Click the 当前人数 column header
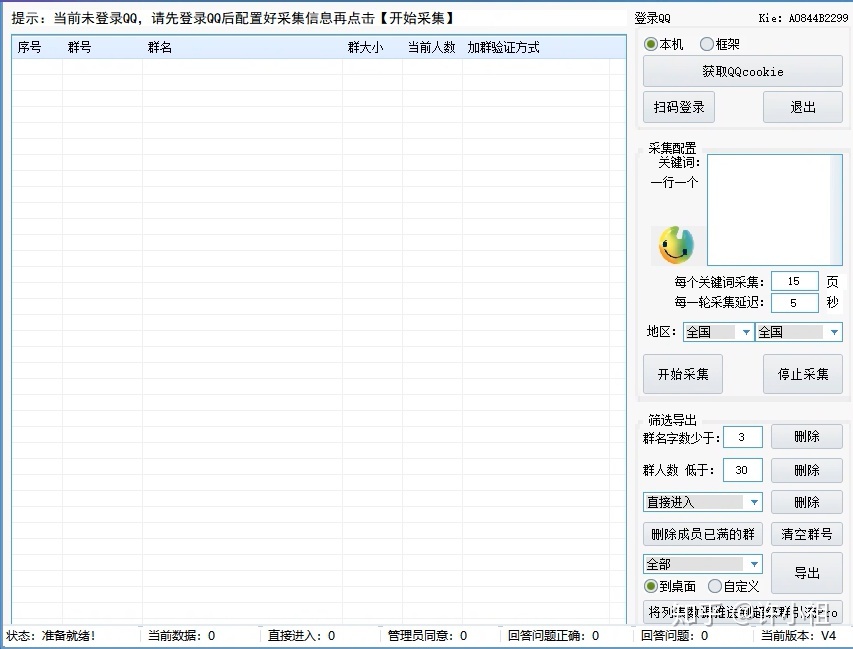Viewport: 853px width, 649px height. tap(431, 47)
